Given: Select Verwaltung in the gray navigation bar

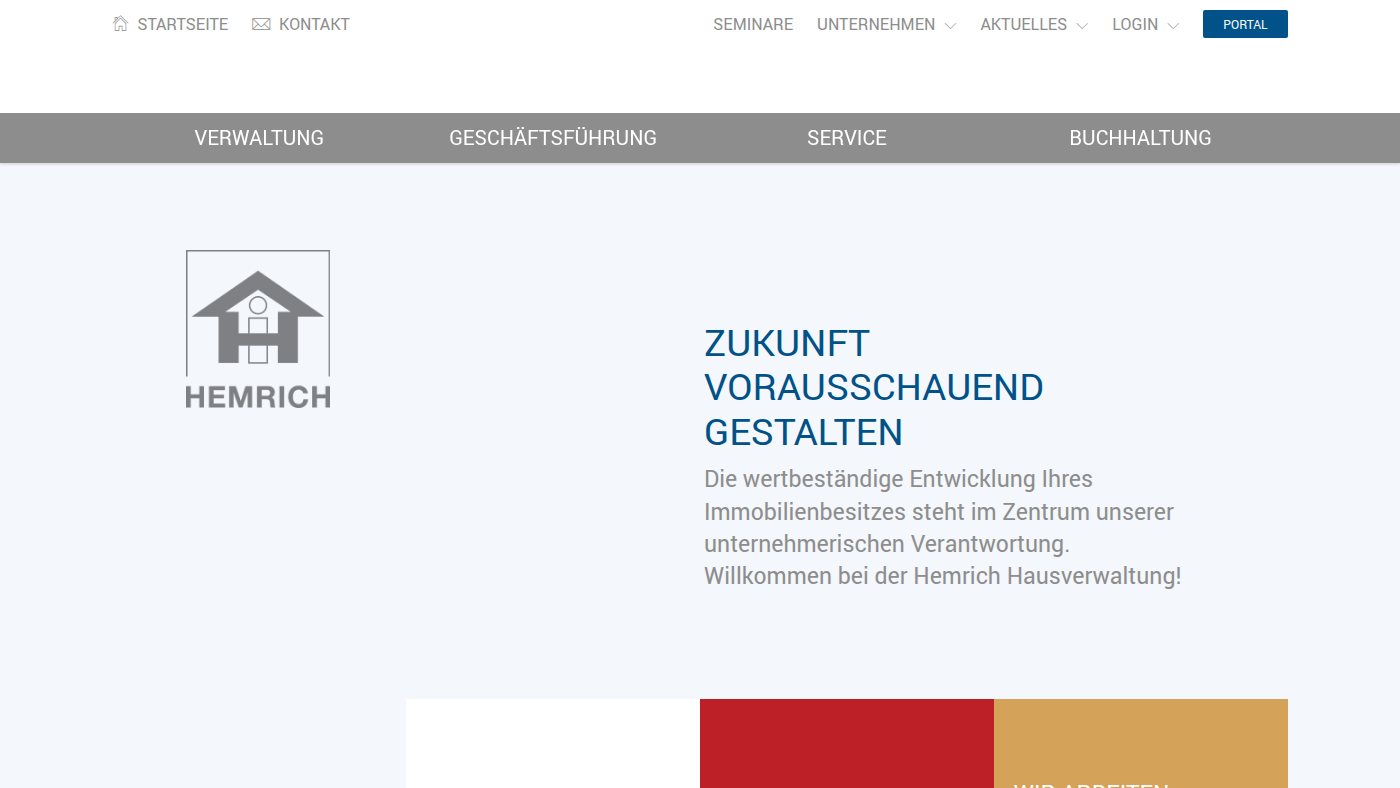Looking at the screenshot, I should pyautogui.click(x=259, y=138).
